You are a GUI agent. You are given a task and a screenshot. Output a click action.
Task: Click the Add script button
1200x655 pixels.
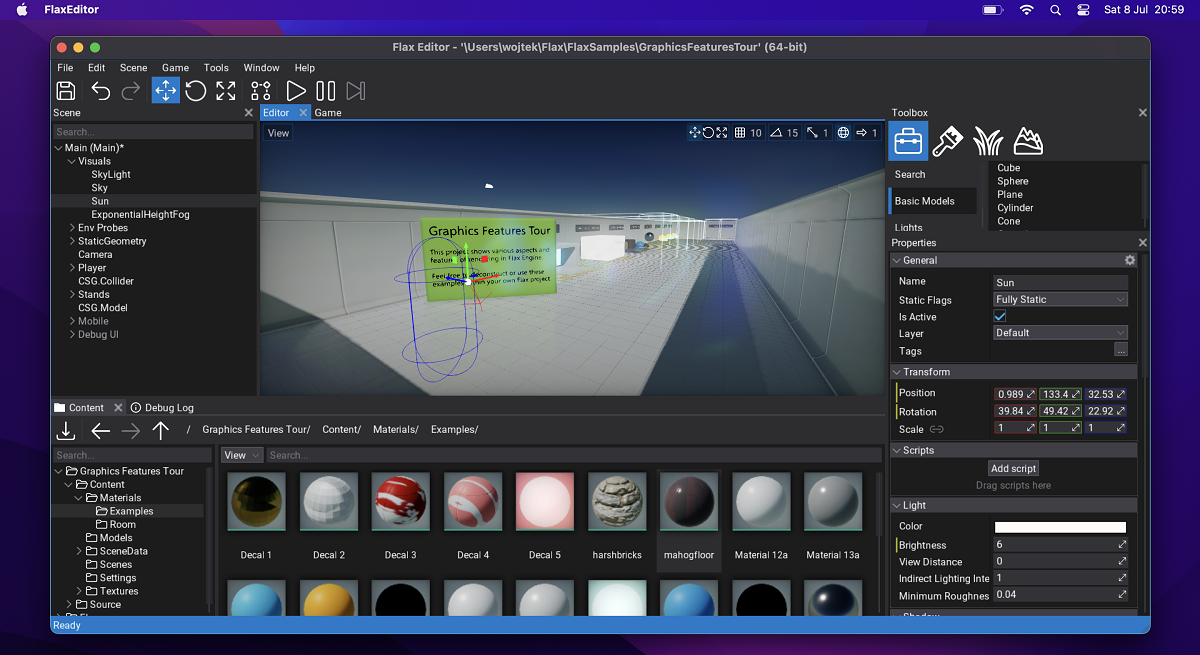(1013, 469)
